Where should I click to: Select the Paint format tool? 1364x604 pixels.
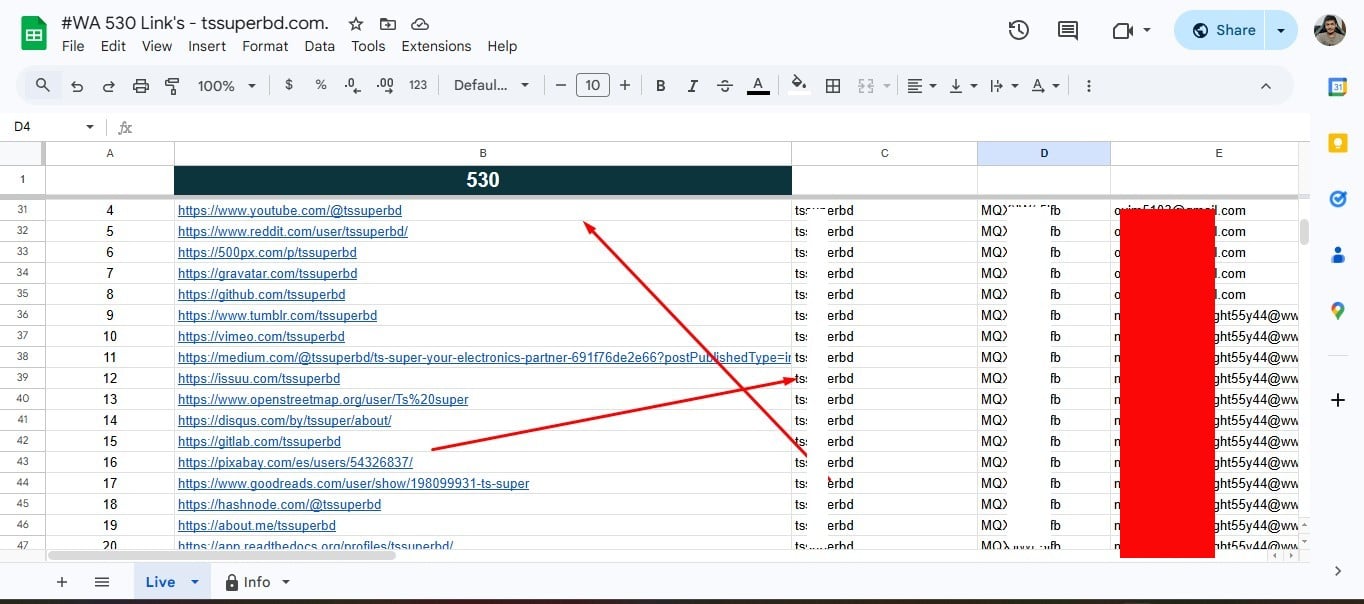coord(172,85)
